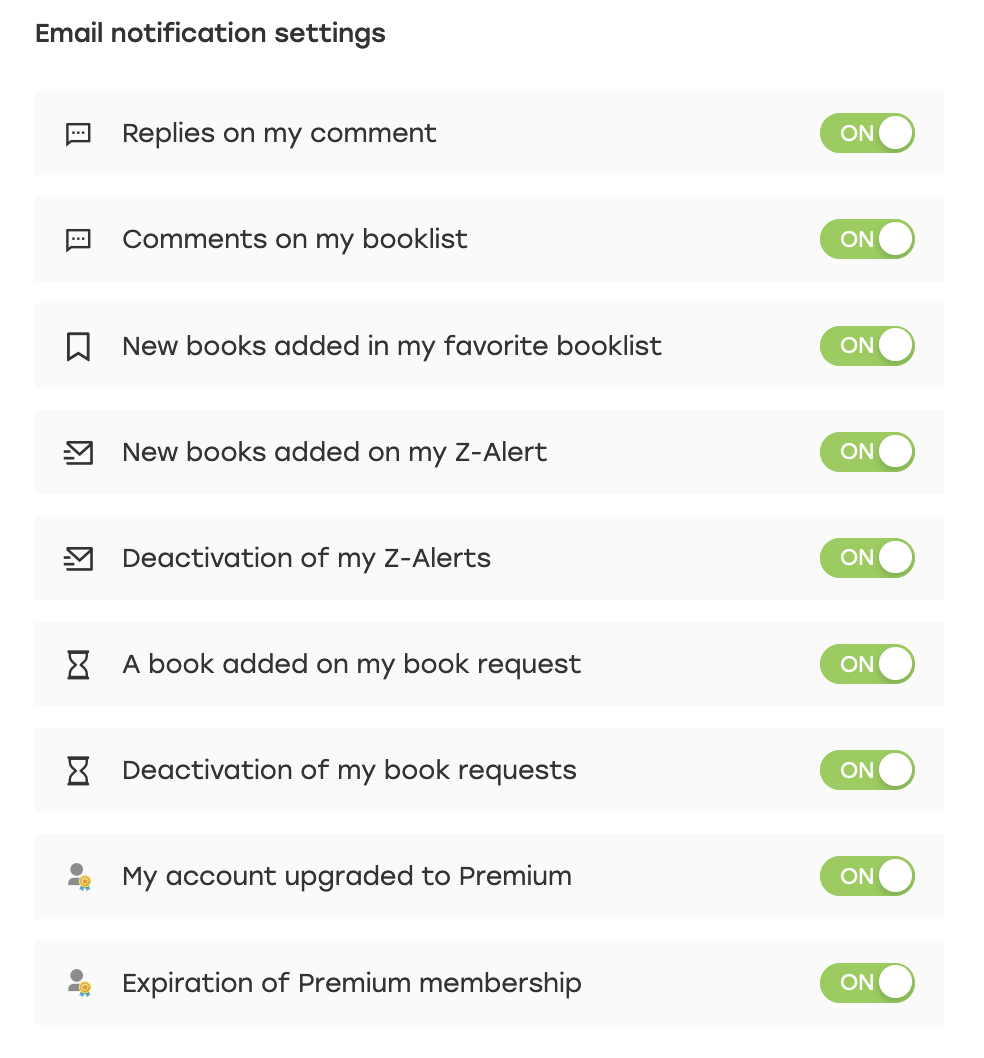This screenshot has height=1058, width=984.
Task: Click the hourglass icon next to A book added request
Action: coord(78,665)
